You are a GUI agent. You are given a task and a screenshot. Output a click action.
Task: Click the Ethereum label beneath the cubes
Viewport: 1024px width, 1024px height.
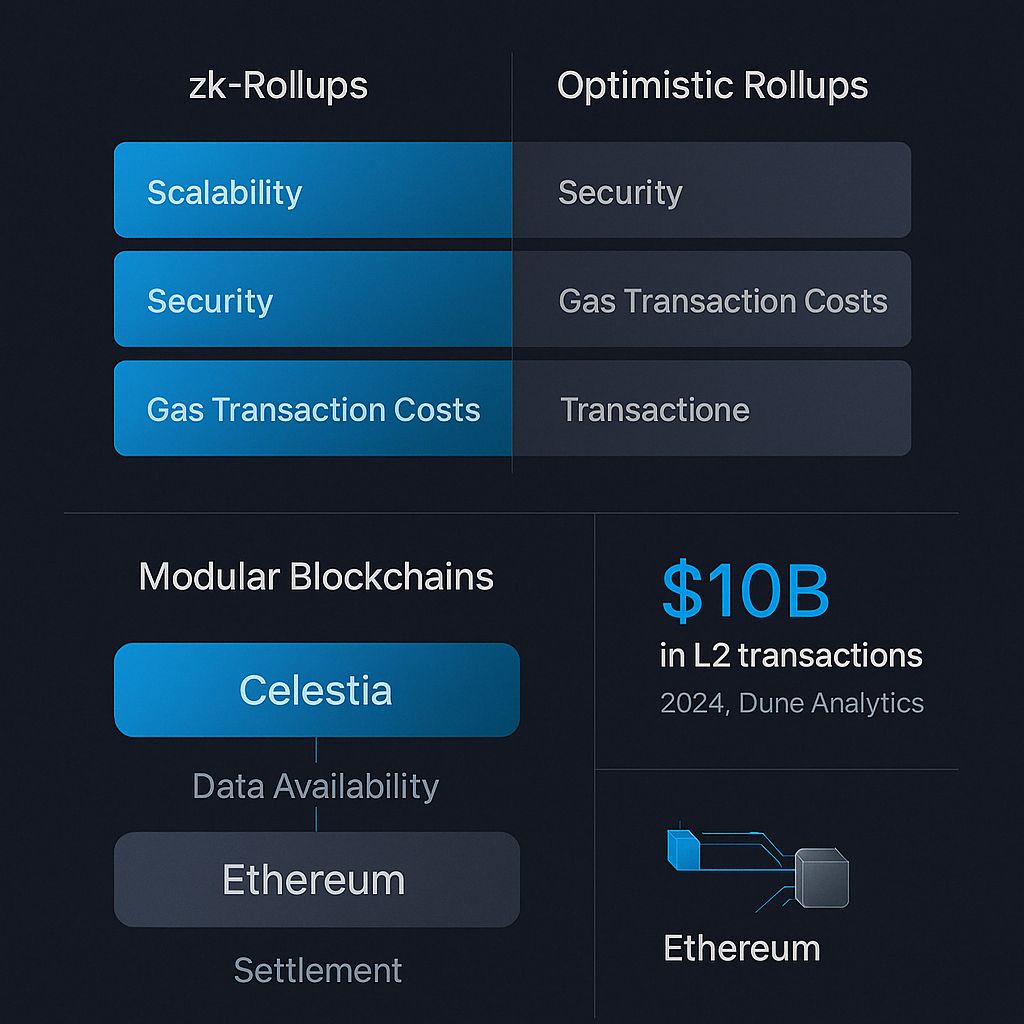(x=741, y=948)
